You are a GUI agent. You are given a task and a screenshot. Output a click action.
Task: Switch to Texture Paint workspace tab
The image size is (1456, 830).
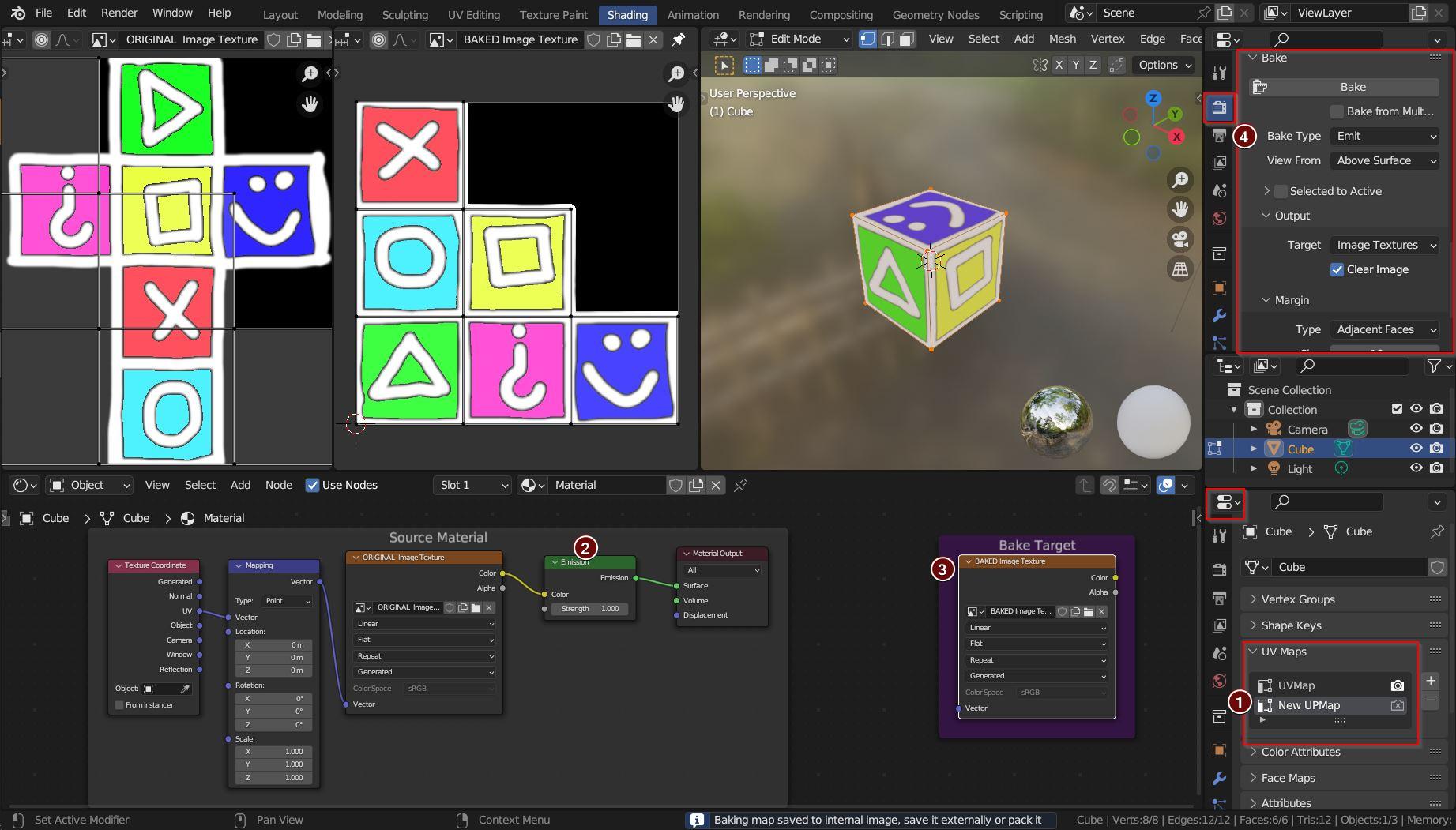pos(554,14)
